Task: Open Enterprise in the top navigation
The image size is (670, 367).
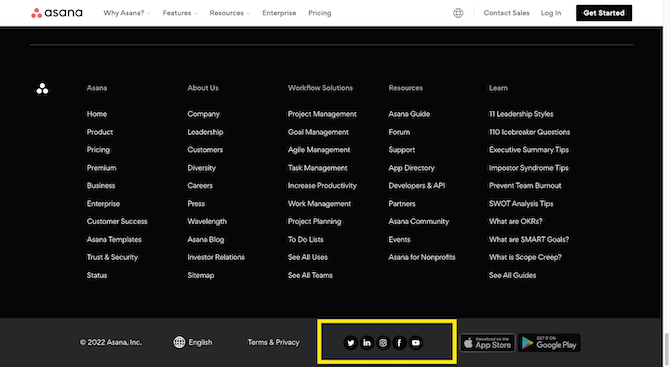Action: 279,13
